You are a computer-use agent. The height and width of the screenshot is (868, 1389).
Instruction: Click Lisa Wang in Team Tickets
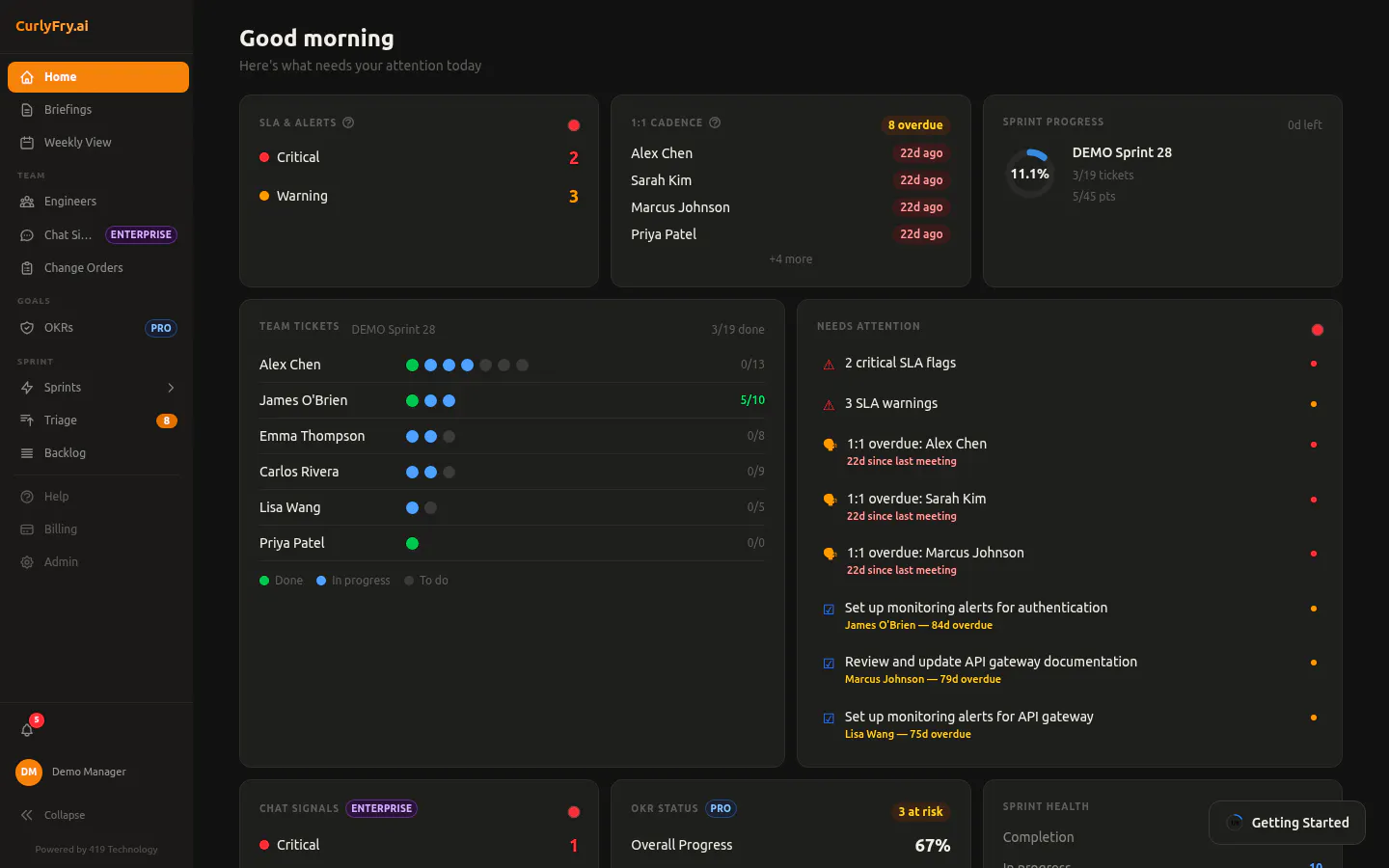coord(289,507)
